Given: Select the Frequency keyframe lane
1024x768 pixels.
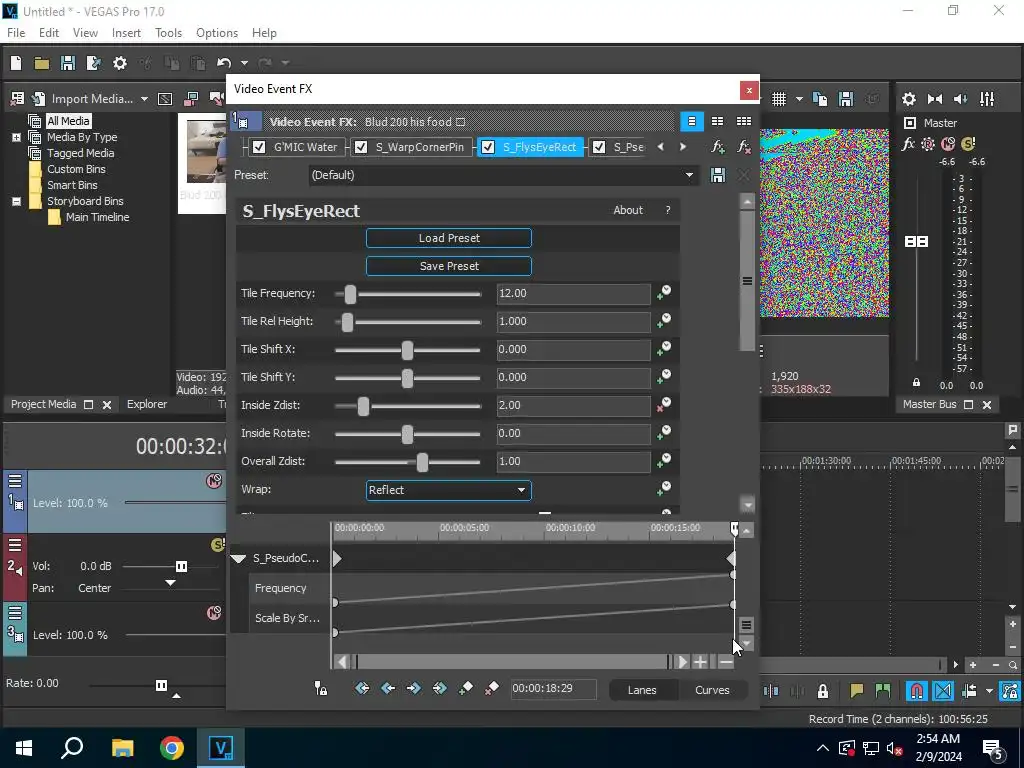Looking at the screenshot, I should tap(280, 588).
